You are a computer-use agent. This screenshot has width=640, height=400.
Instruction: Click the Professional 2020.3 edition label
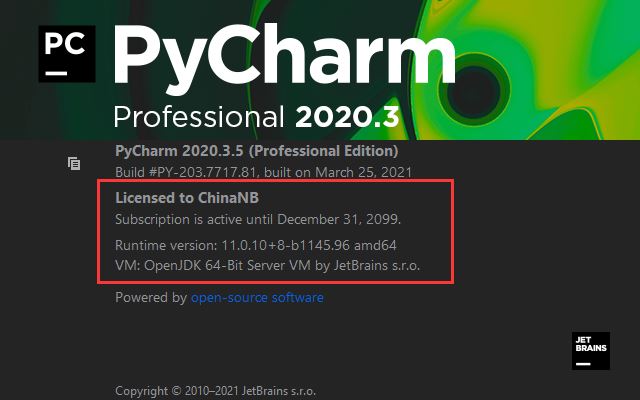(256, 117)
